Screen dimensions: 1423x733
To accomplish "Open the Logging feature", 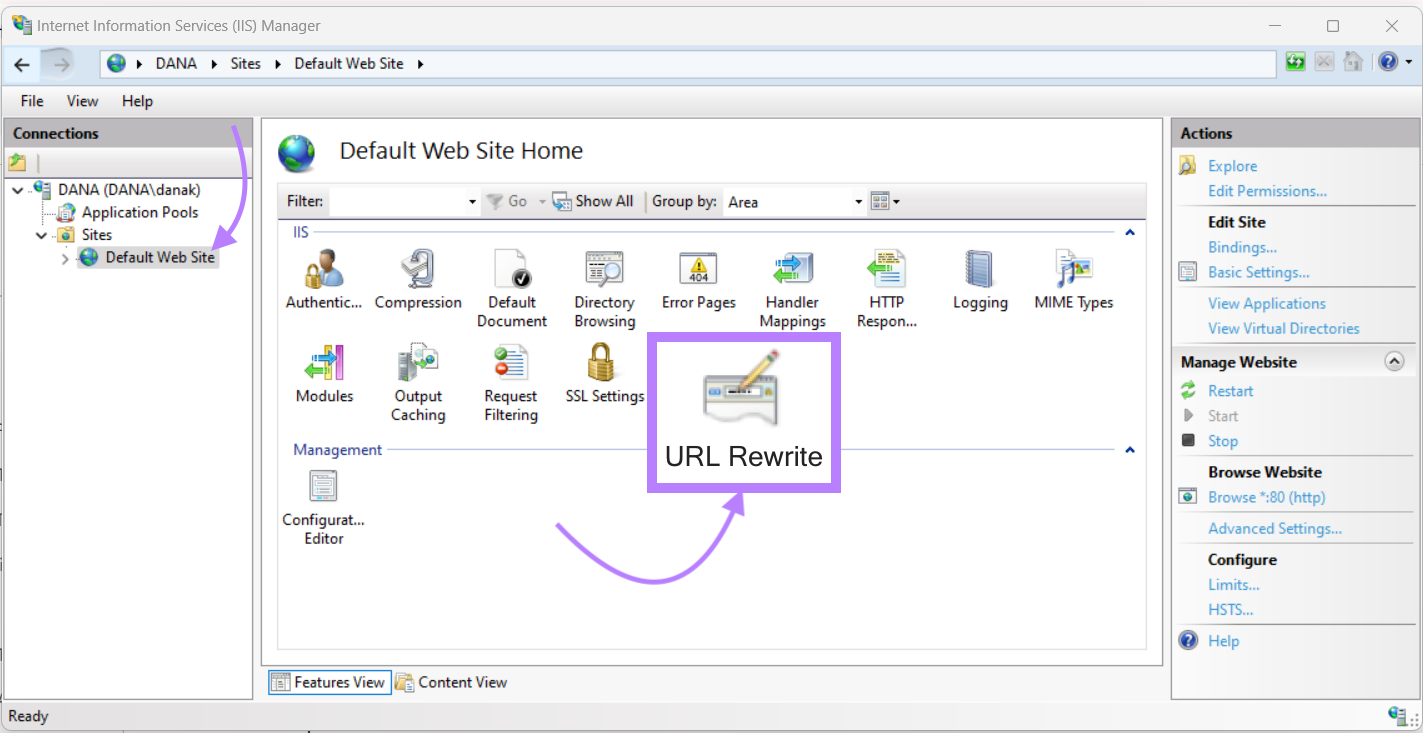I will 979,272.
